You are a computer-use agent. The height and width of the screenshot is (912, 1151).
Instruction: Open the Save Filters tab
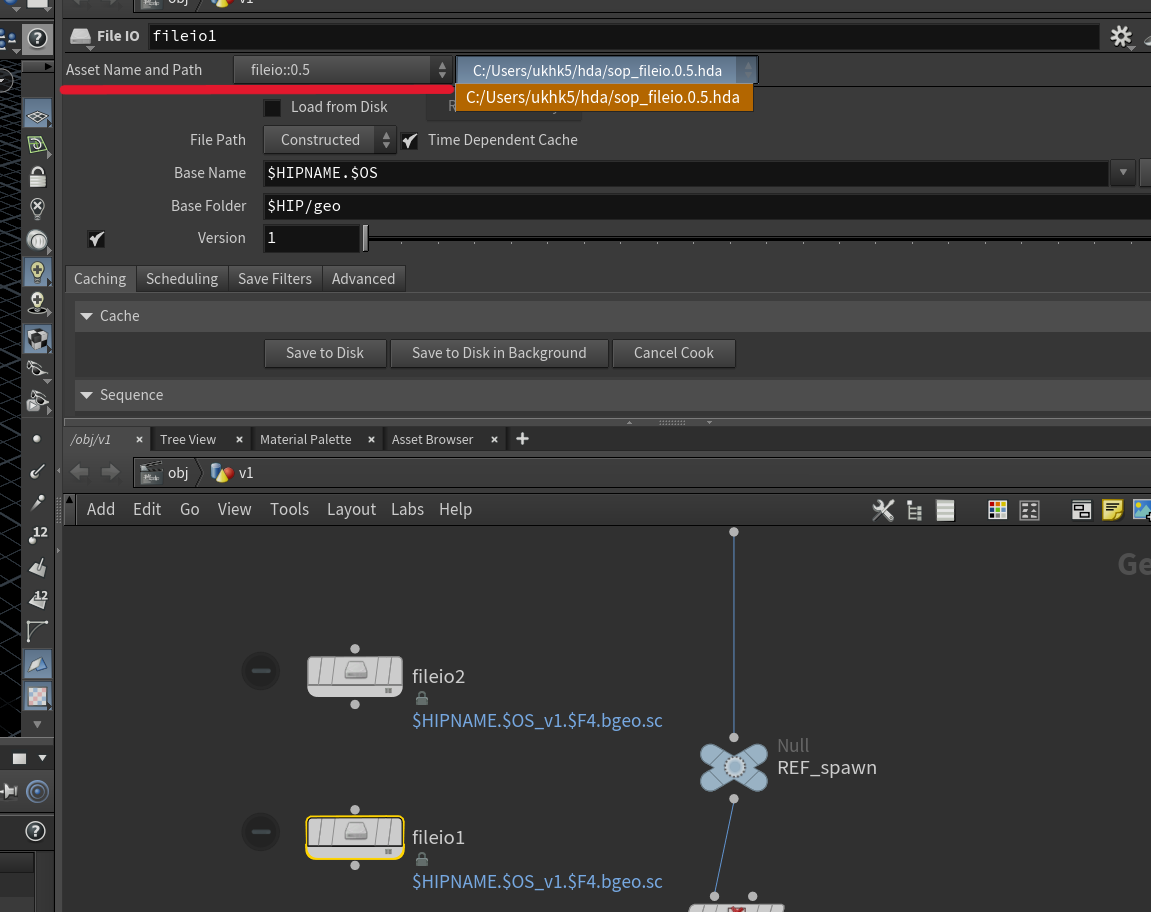click(x=275, y=279)
